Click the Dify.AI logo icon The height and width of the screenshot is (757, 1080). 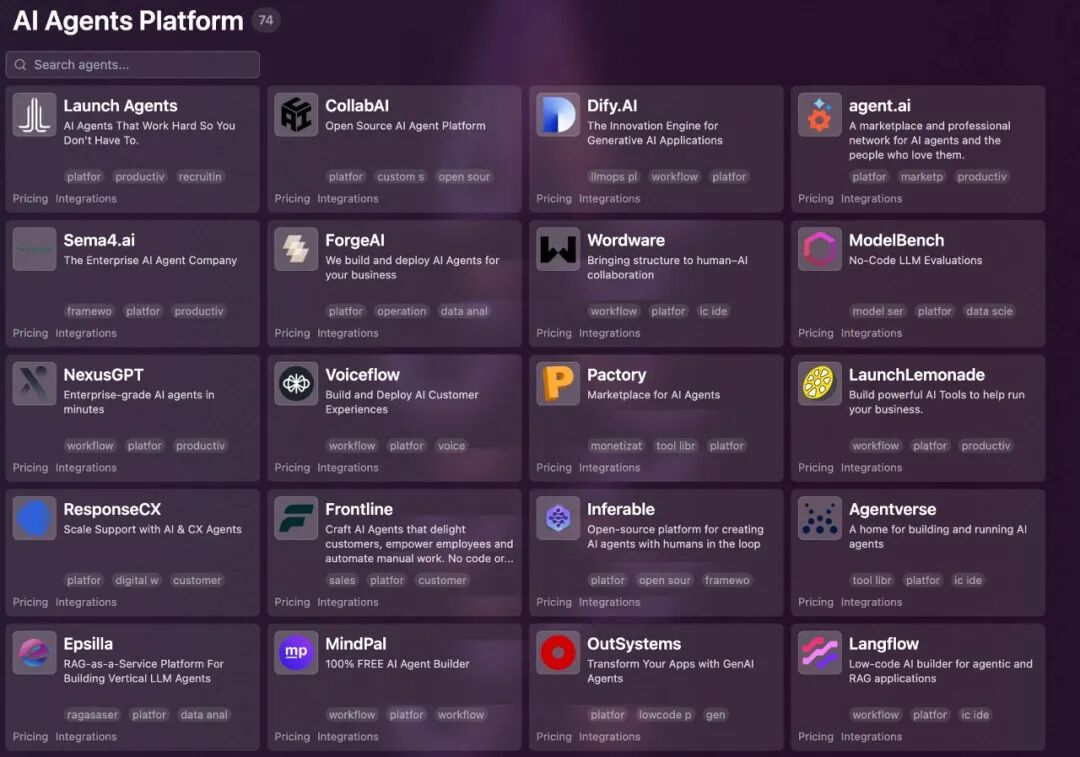click(557, 114)
